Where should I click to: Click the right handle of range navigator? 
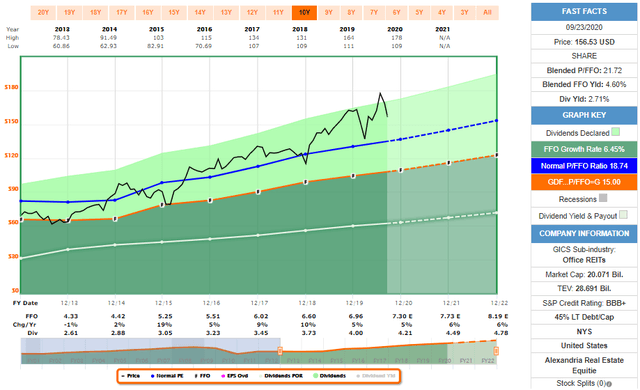(496, 351)
